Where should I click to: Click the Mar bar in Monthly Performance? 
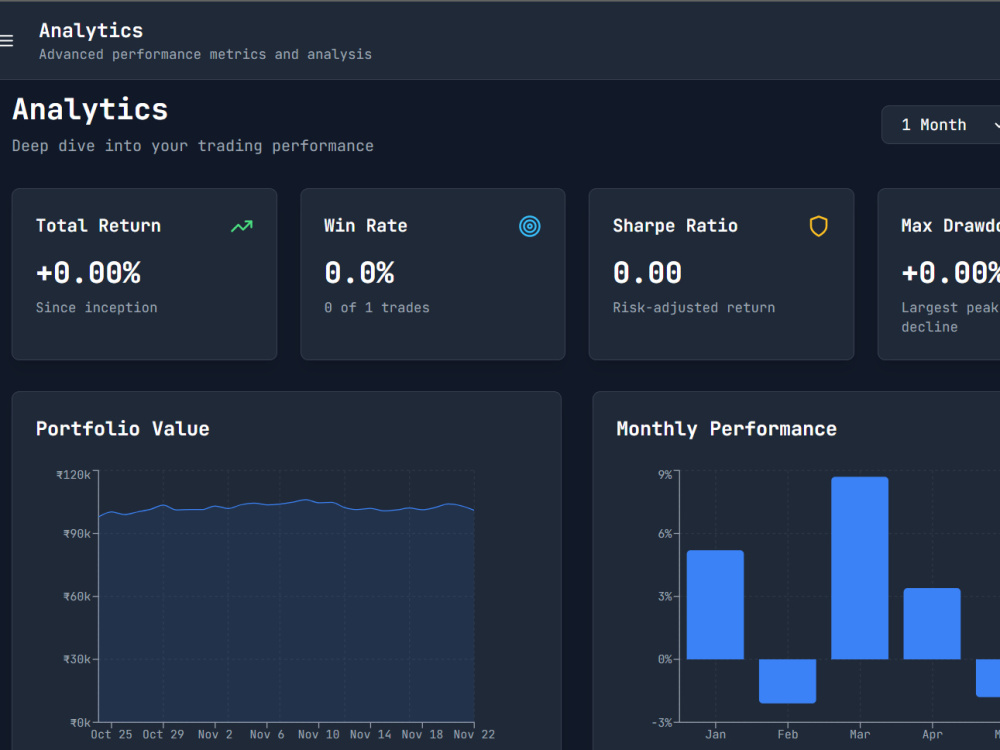click(x=860, y=568)
